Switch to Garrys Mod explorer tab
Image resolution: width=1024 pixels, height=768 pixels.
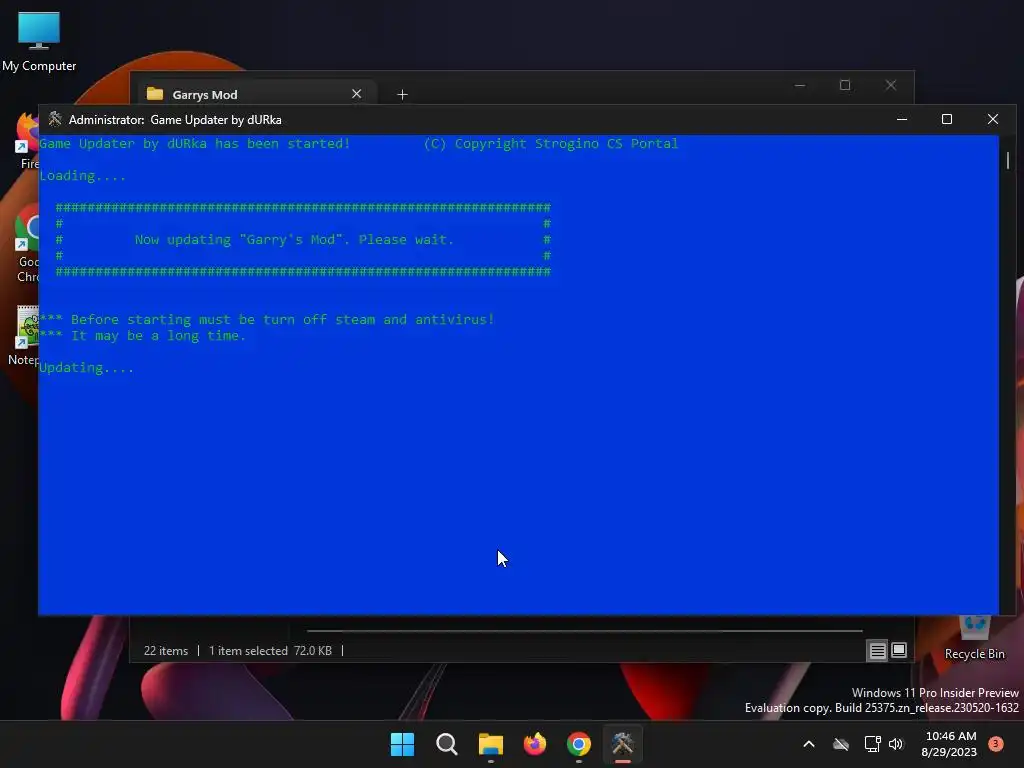[x=255, y=94]
